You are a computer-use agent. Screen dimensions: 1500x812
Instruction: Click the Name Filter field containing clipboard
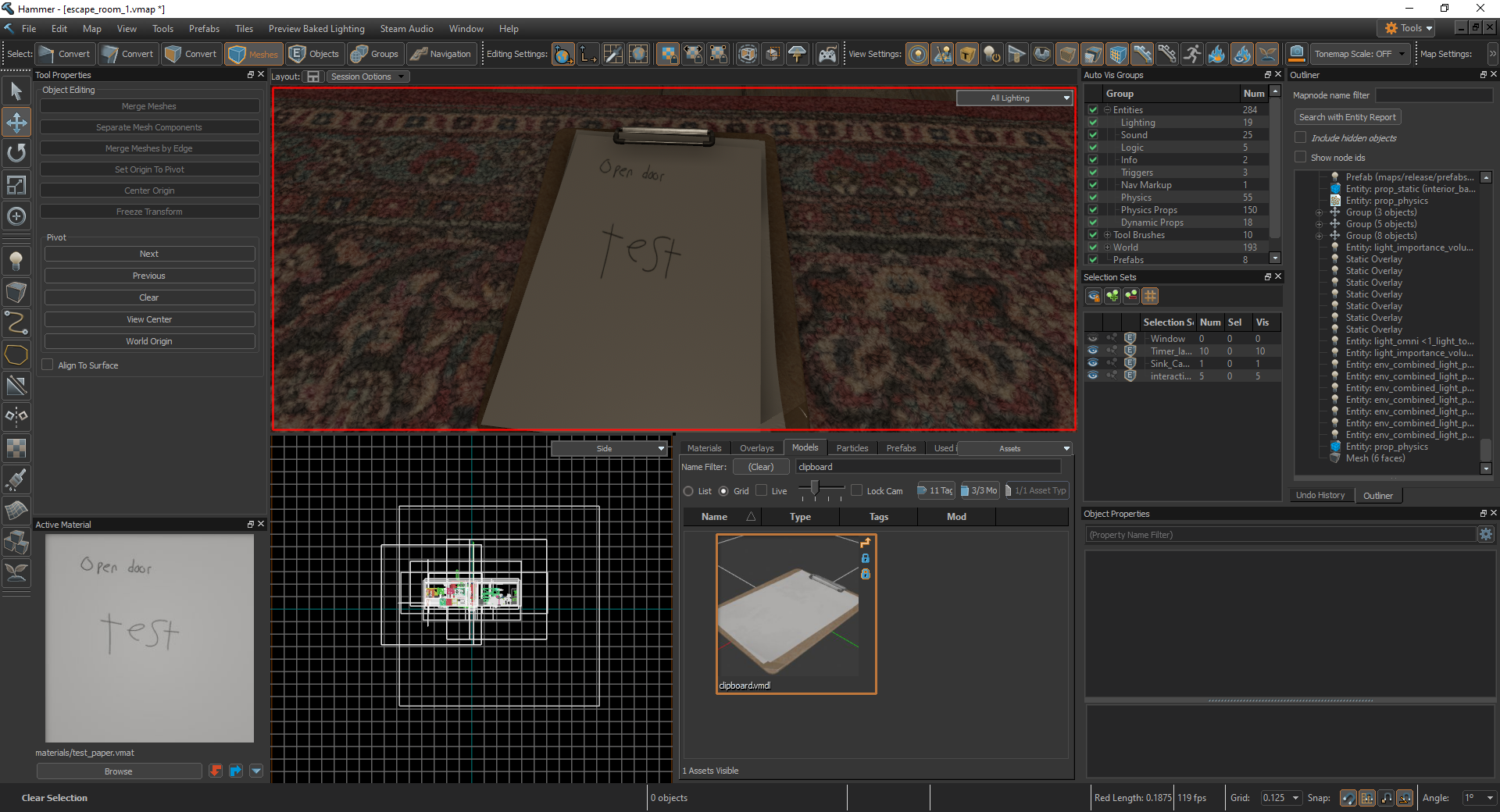pyautogui.click(x=928, y=467)
